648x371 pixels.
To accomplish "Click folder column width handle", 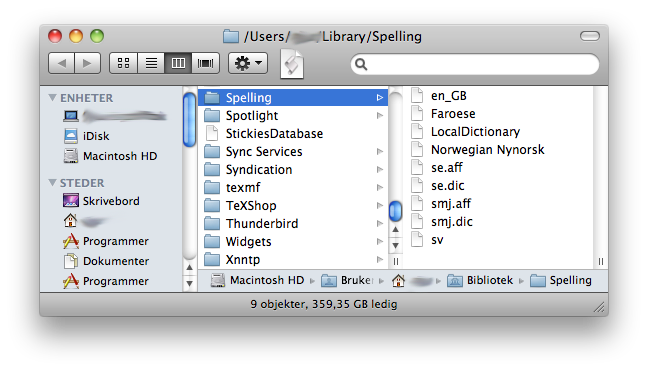I will pos(395,261).
